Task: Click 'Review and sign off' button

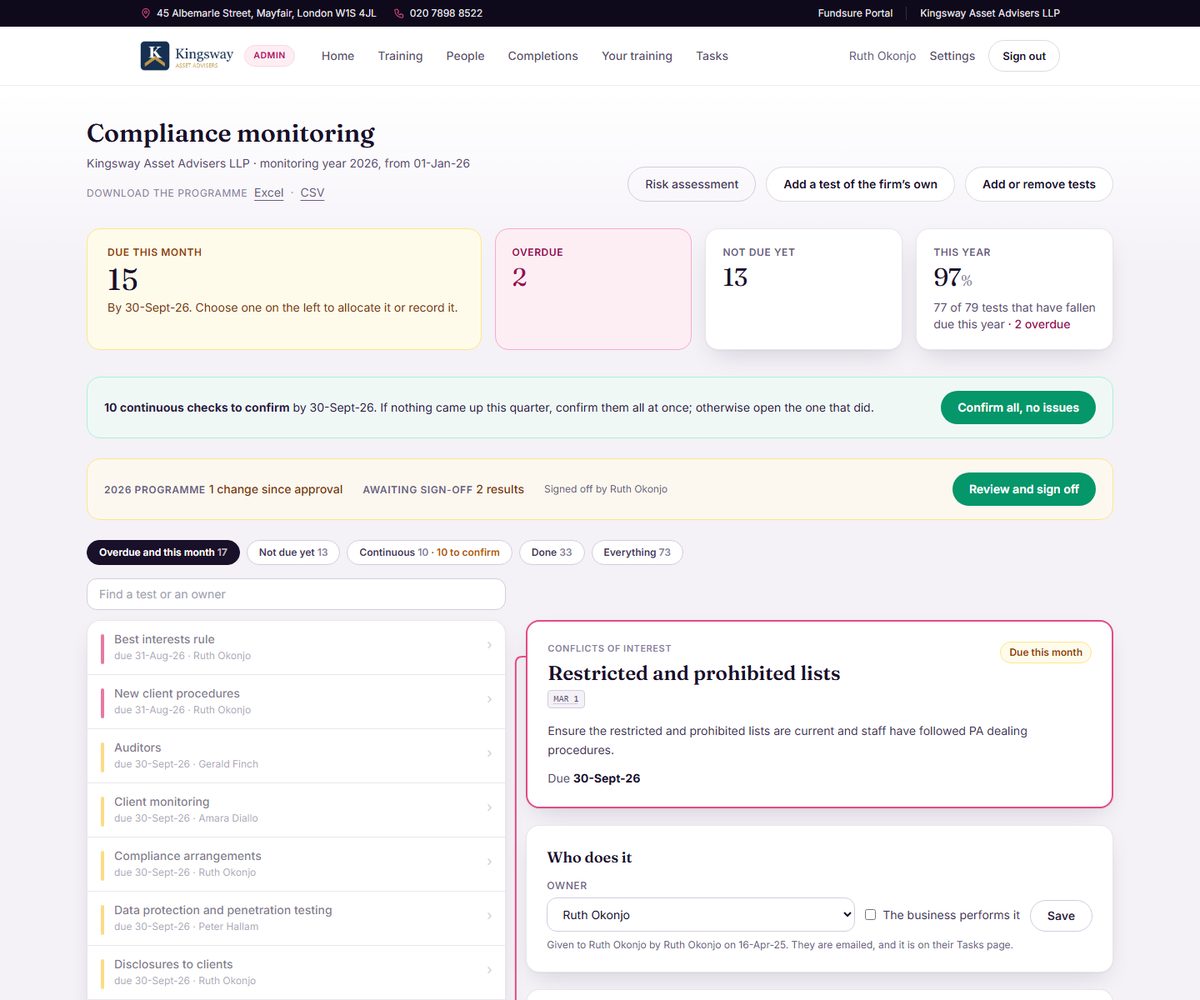Action: (x=1024, y=489)
